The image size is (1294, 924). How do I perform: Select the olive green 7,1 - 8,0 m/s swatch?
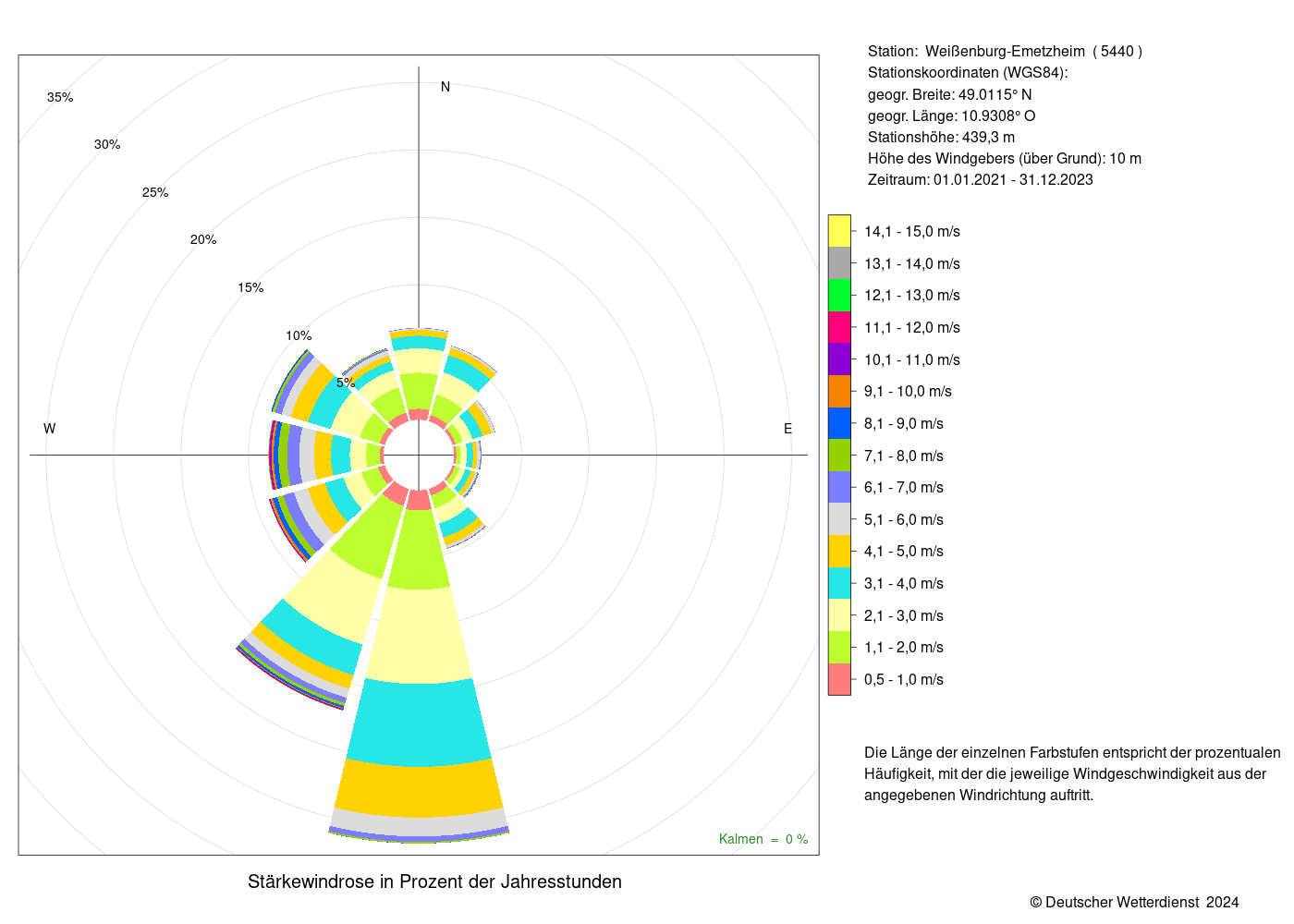839,456
